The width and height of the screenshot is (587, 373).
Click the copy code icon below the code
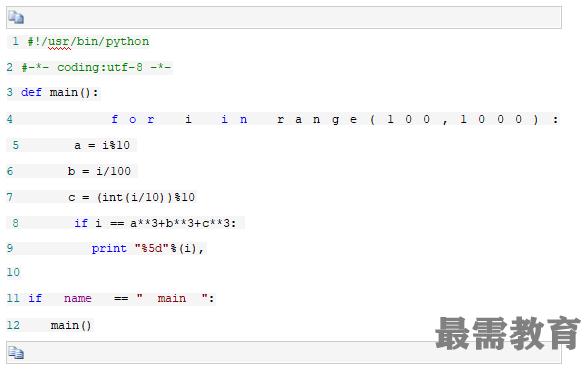point(16,353)
